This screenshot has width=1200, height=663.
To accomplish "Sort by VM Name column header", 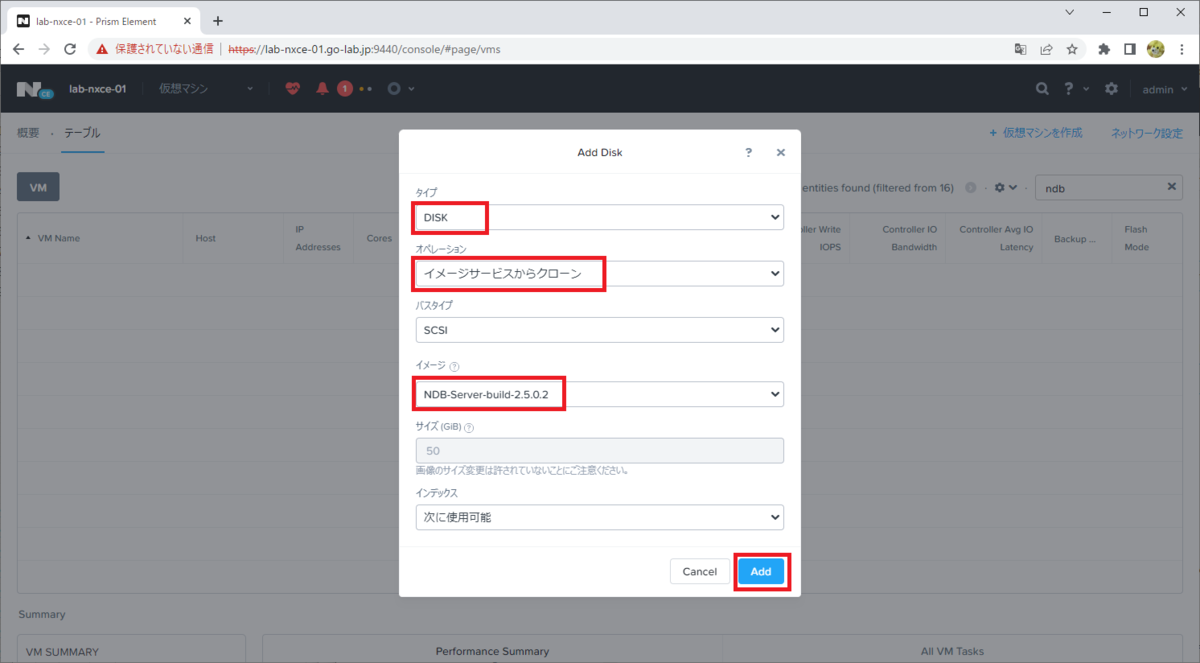I will [x=58, y=238].
